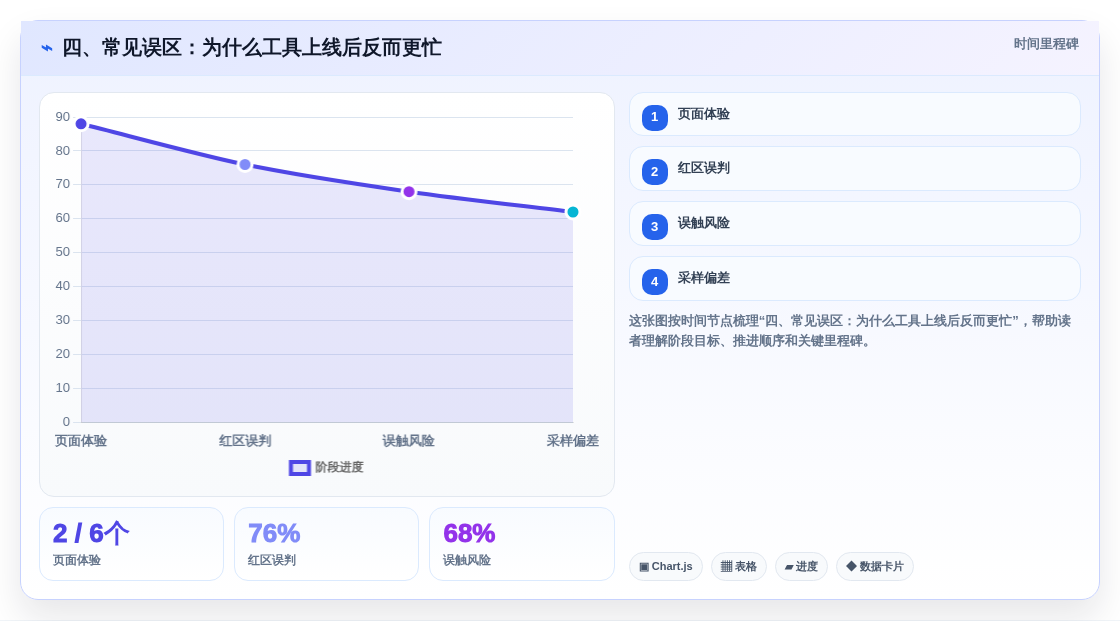Click the number 1 badge for 页面体验
The image size is (1120, 621).
coord(654,117)
